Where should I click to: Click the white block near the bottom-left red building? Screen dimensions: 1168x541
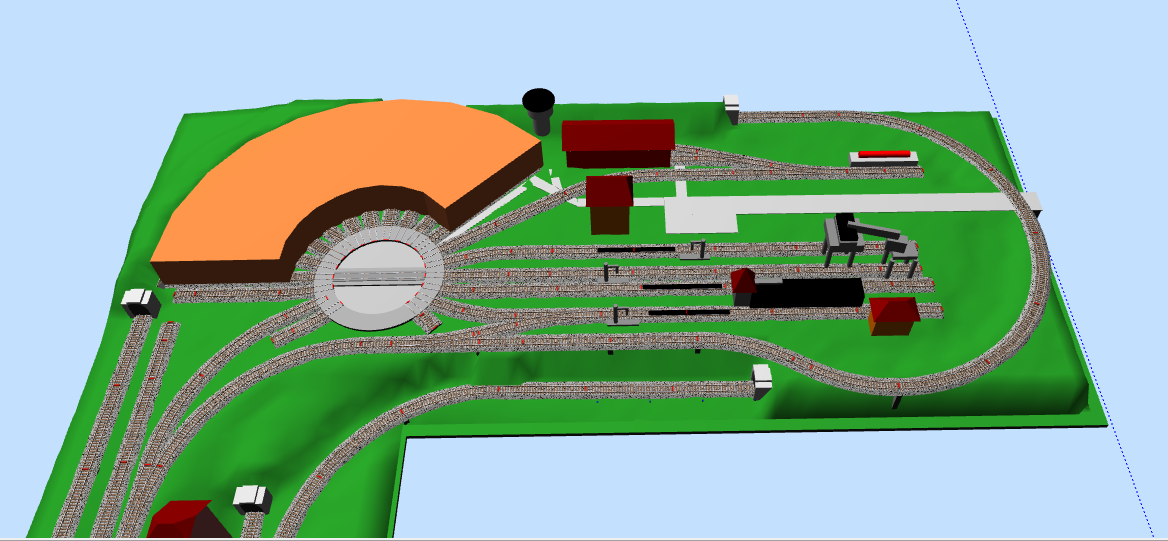(x=251, y=497)
